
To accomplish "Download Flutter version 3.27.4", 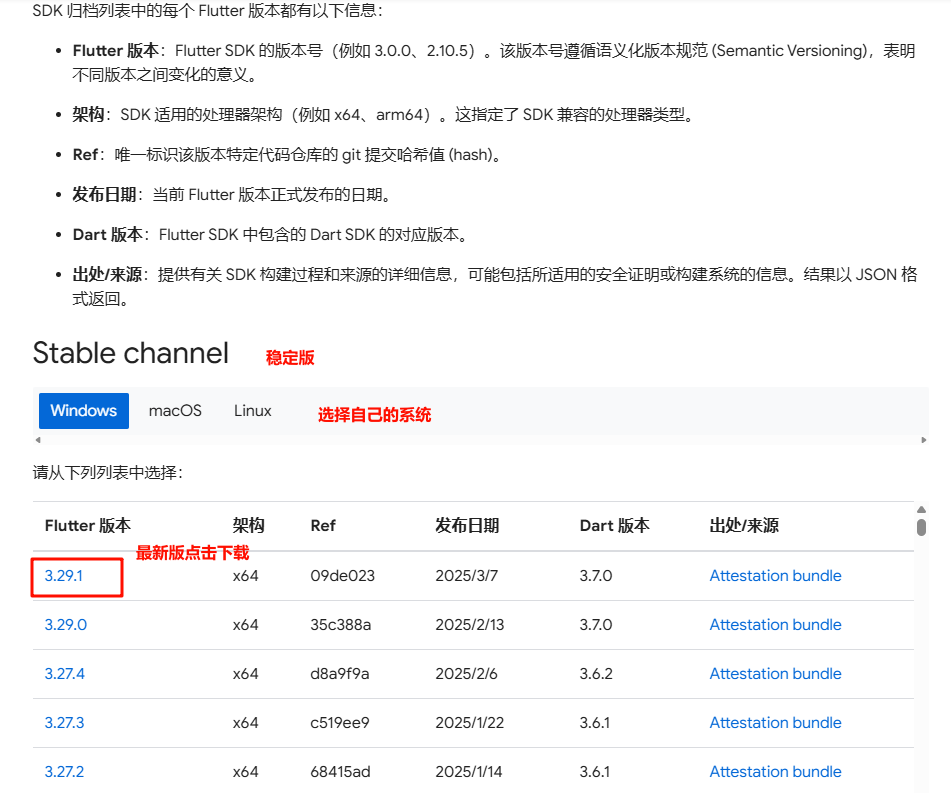I will coord(64,673).
